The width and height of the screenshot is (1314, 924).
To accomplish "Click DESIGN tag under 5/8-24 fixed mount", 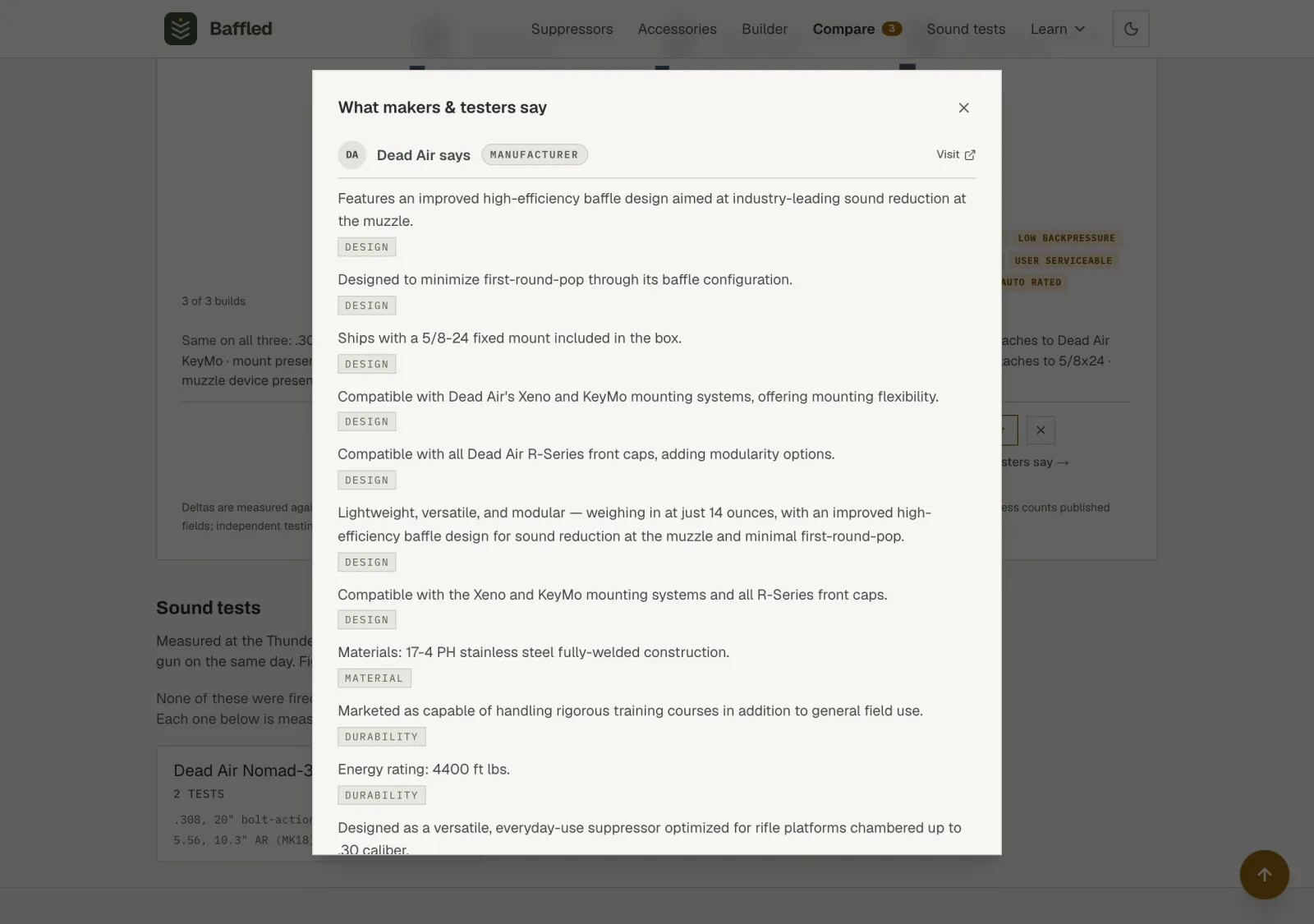I will (367, 364).
